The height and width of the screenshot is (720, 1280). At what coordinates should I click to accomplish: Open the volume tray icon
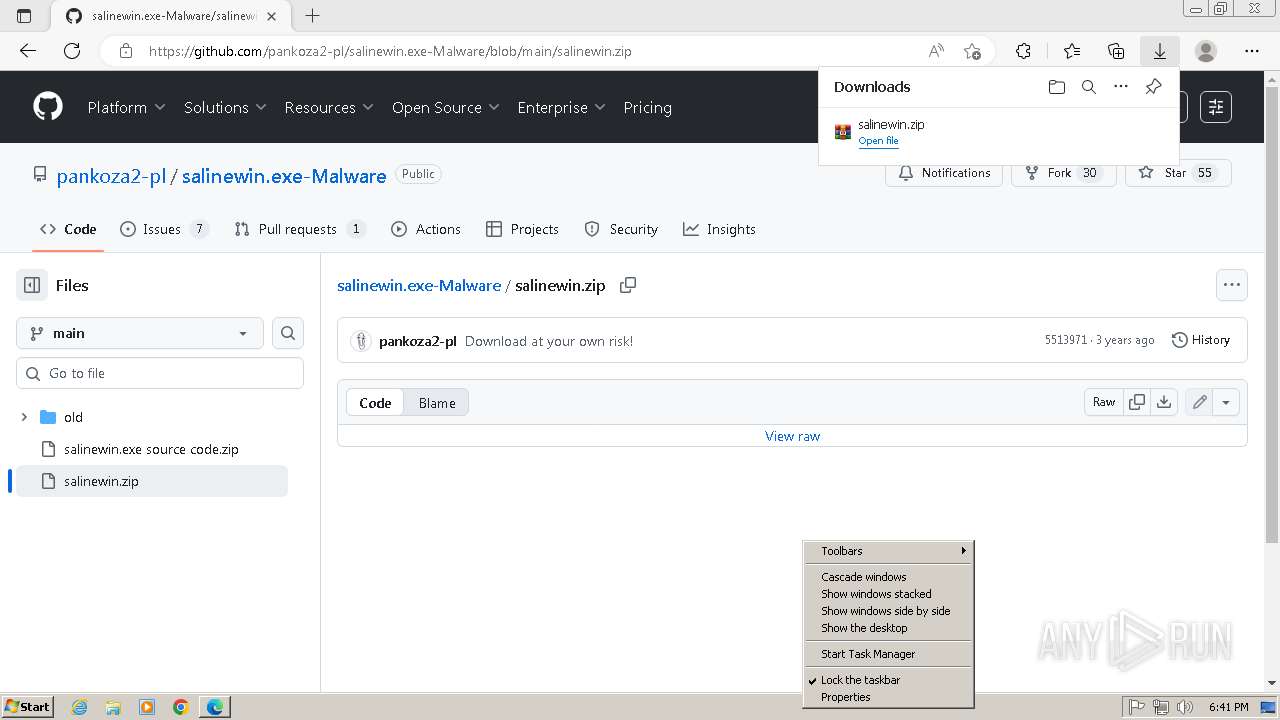tap(1185, 707)
